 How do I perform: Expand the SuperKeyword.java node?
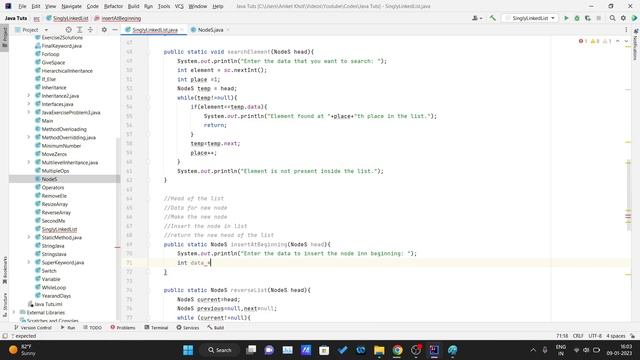(29, 262)
